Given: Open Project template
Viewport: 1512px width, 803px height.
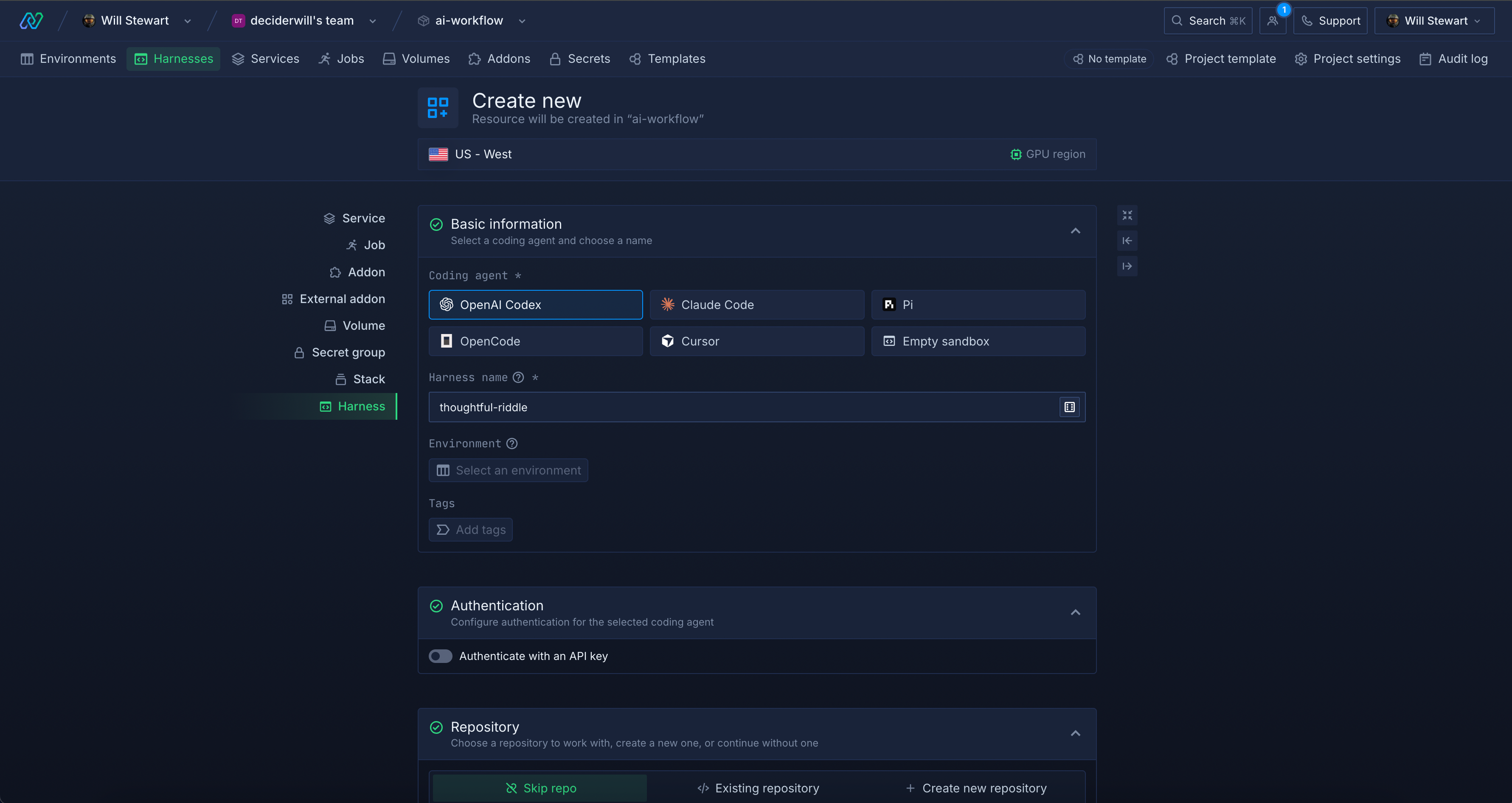Looking at the screenshot, I should (1221, 59).
